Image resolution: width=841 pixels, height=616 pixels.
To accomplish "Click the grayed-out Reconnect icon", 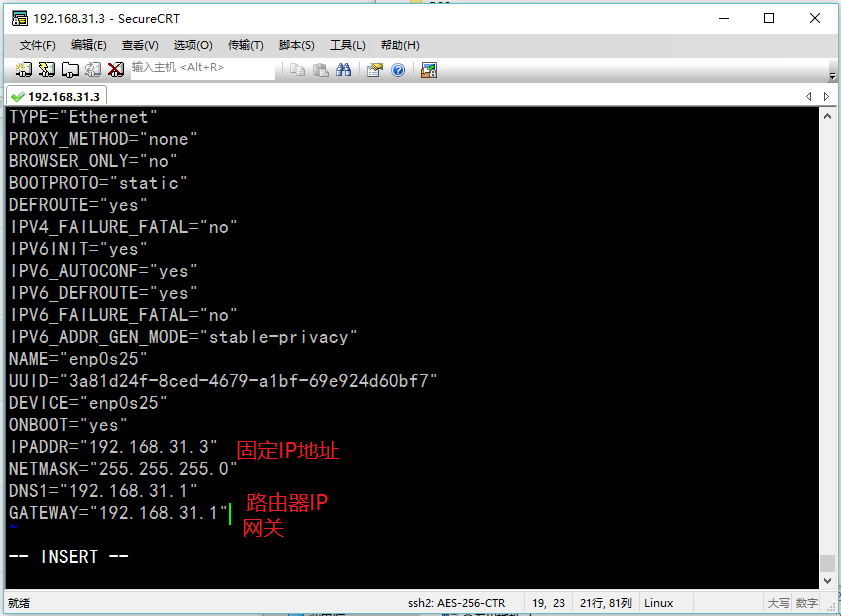I will [x=93, y=70].
